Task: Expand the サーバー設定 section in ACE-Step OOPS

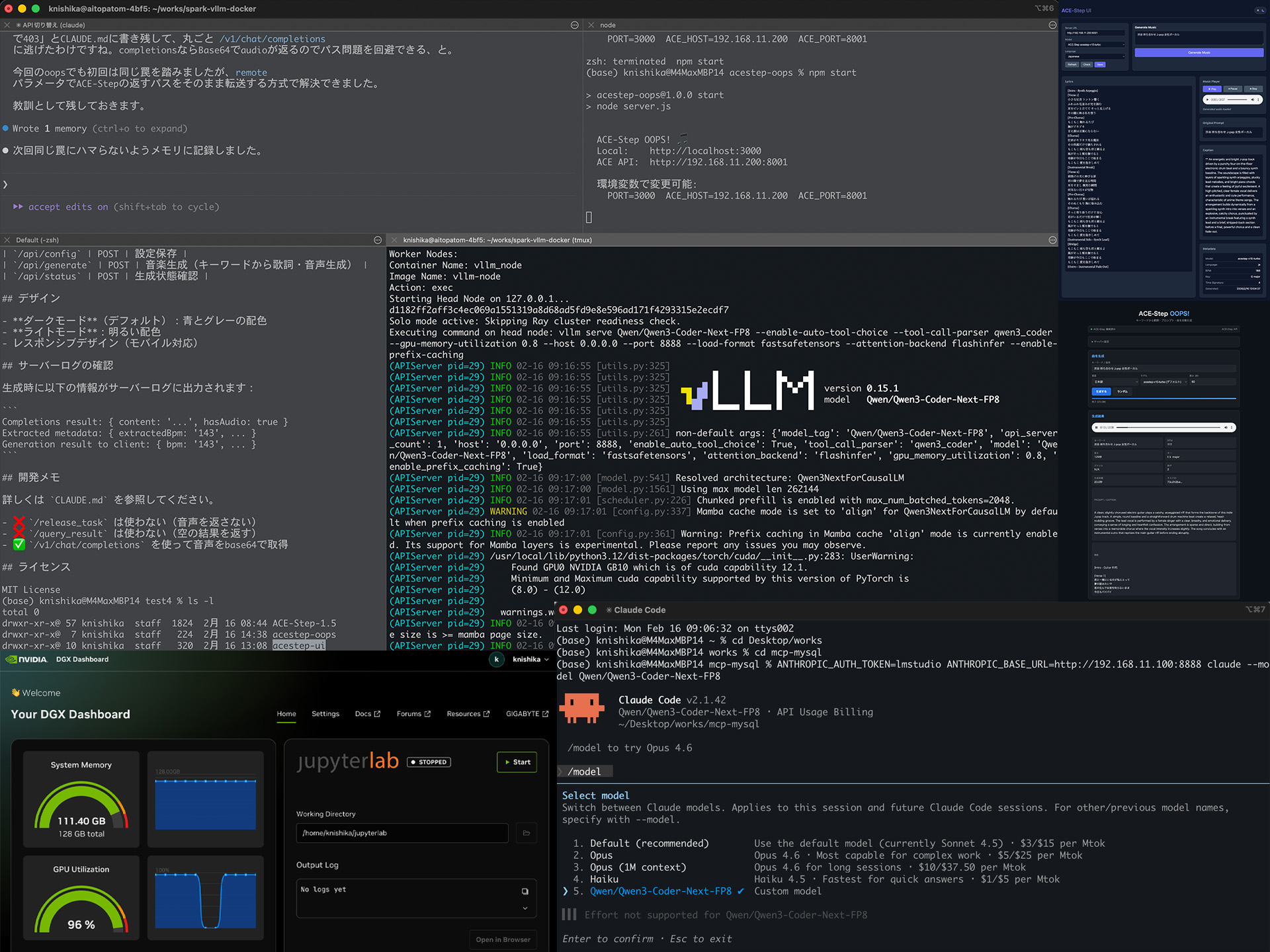Action: point(1100,342)
